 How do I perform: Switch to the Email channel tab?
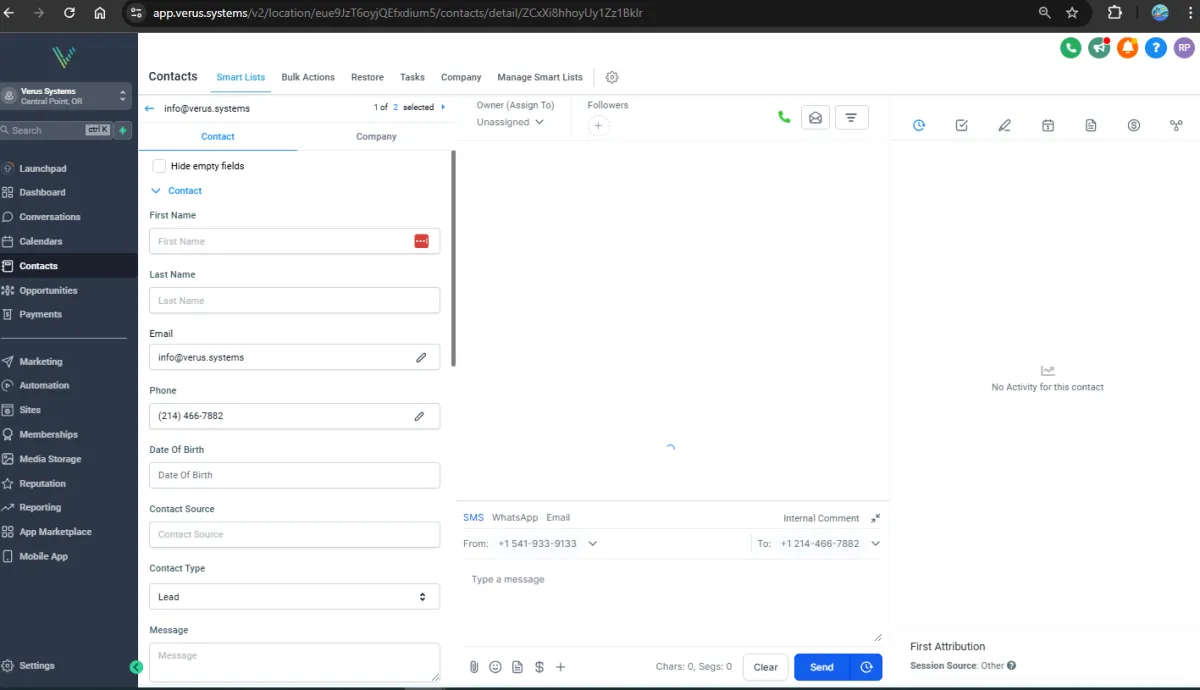click(x=558, y=517)
